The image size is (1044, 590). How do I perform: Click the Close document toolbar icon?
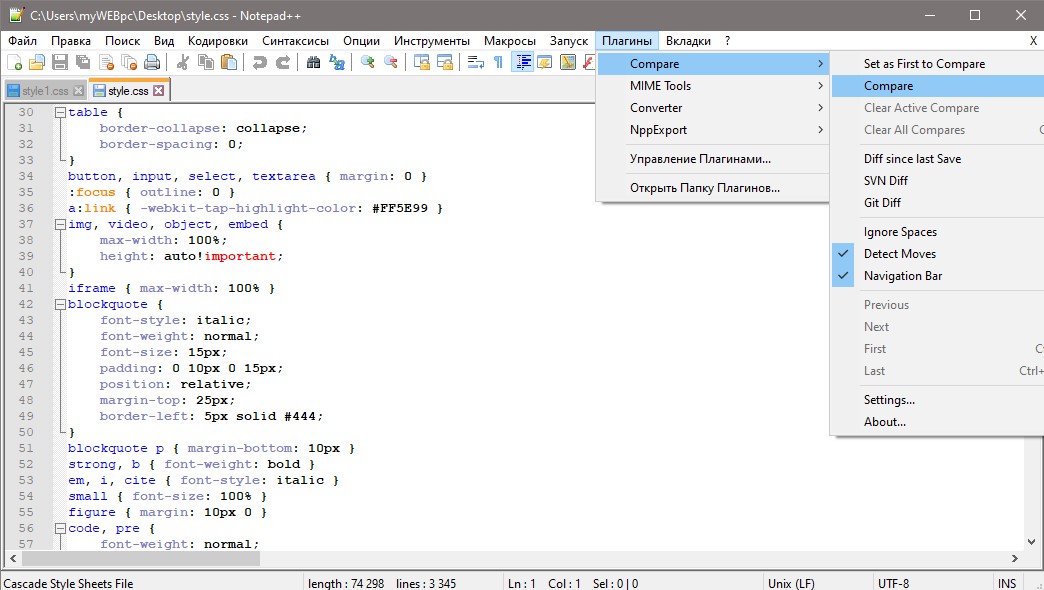(107, 63)
